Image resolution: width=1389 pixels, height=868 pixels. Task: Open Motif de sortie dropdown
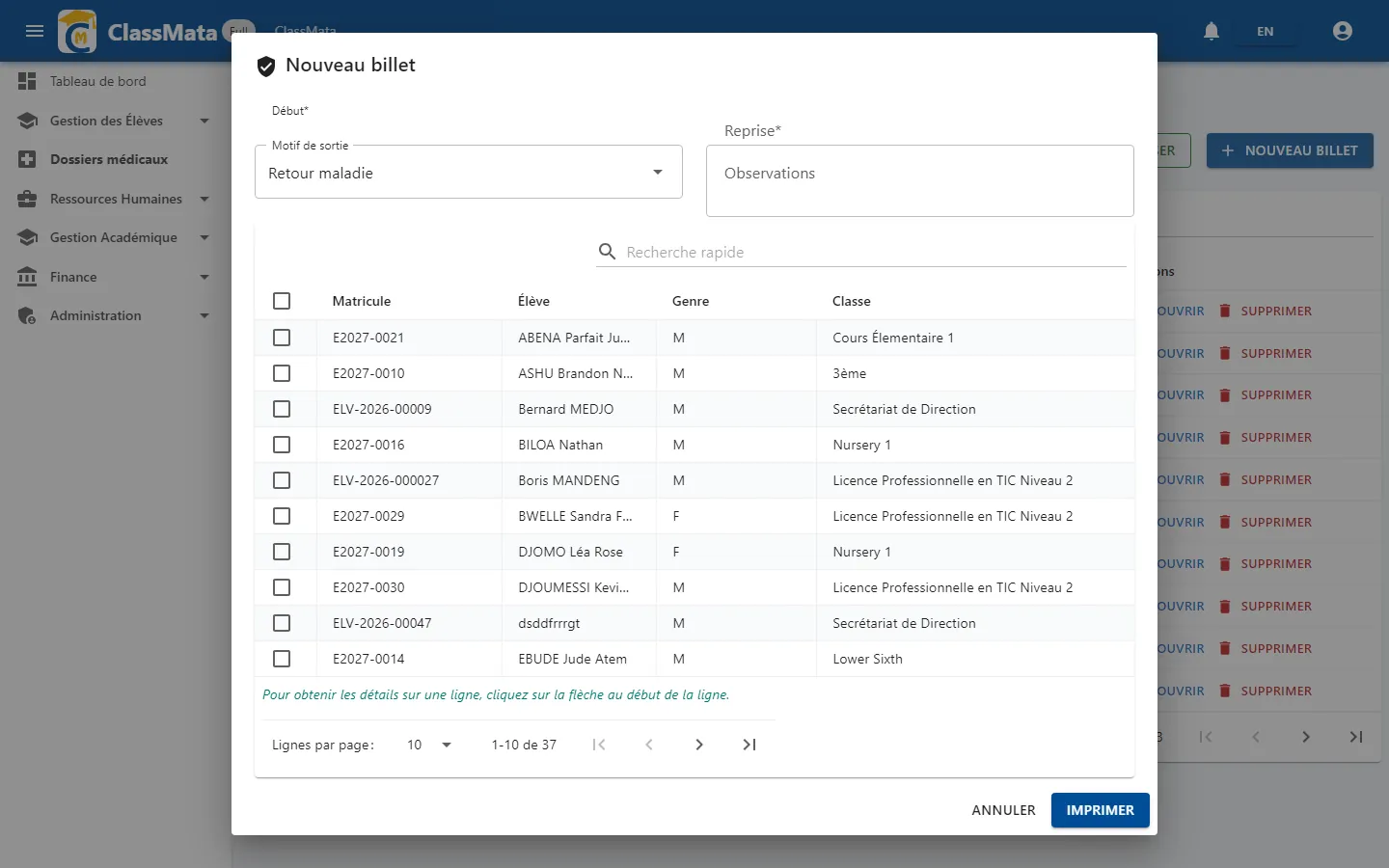(469, 173)
